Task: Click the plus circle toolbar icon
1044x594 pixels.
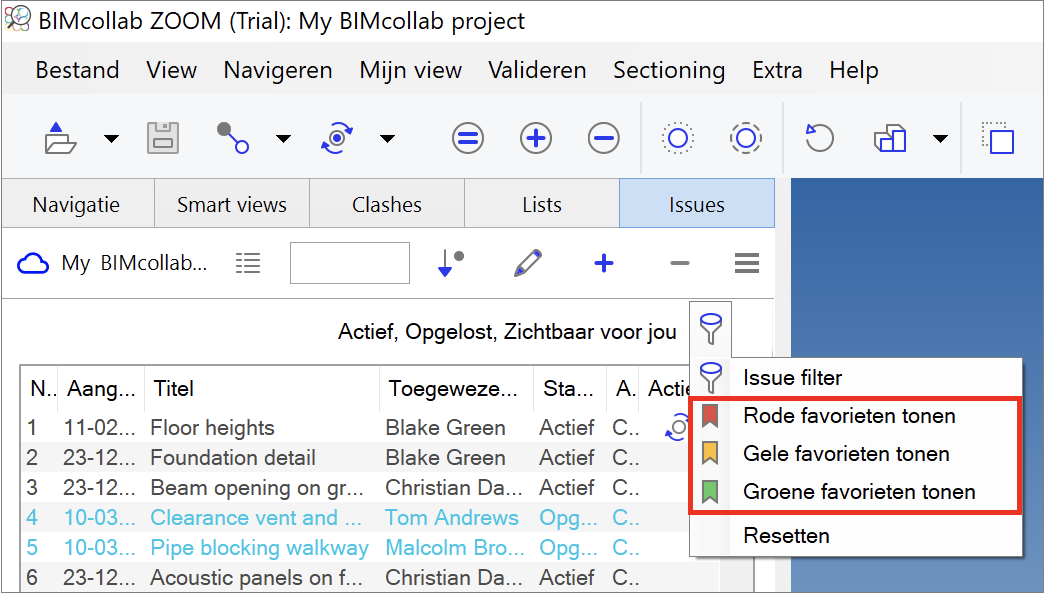Action: [x=536, y=139]
